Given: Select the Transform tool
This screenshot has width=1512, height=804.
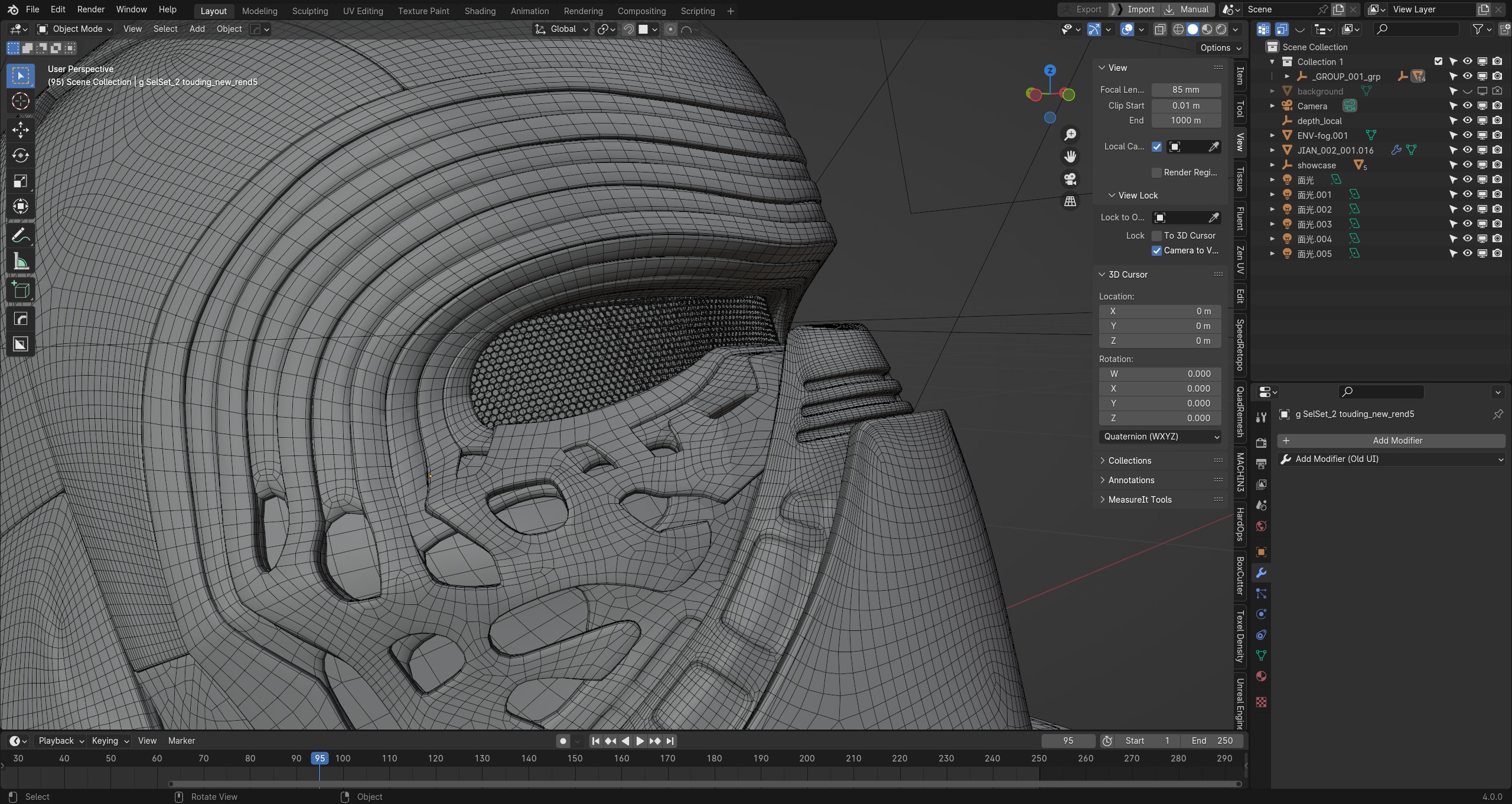Looking at the screenshot, I should pyautogui.click(x=21, y=206).
